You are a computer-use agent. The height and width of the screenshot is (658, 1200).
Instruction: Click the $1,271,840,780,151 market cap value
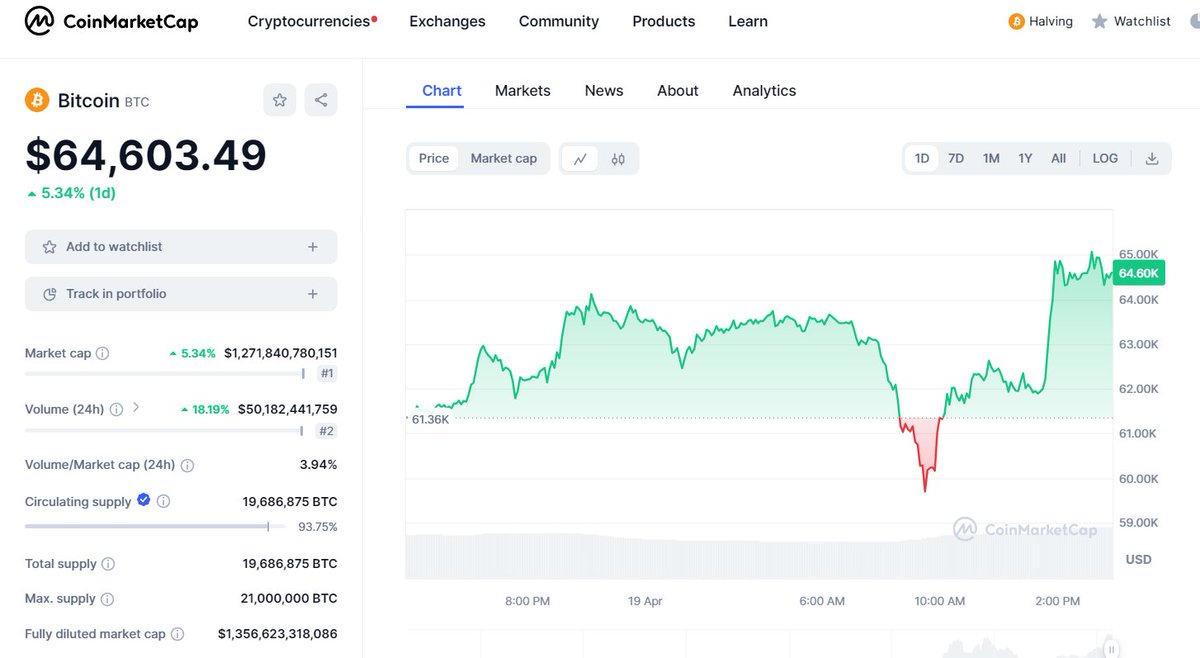[281, 353]
